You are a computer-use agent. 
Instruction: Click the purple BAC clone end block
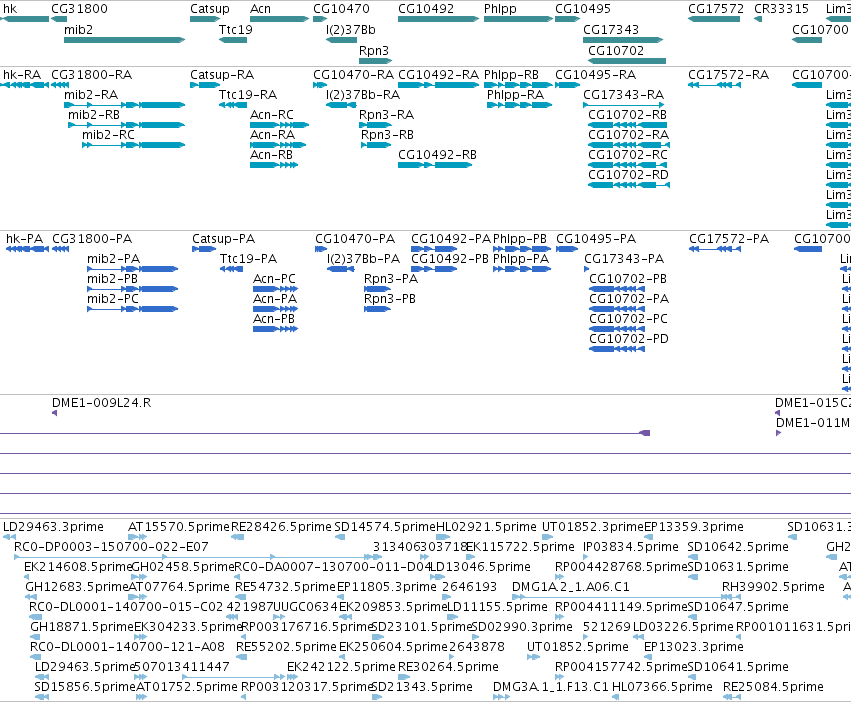tap(645, 433)
